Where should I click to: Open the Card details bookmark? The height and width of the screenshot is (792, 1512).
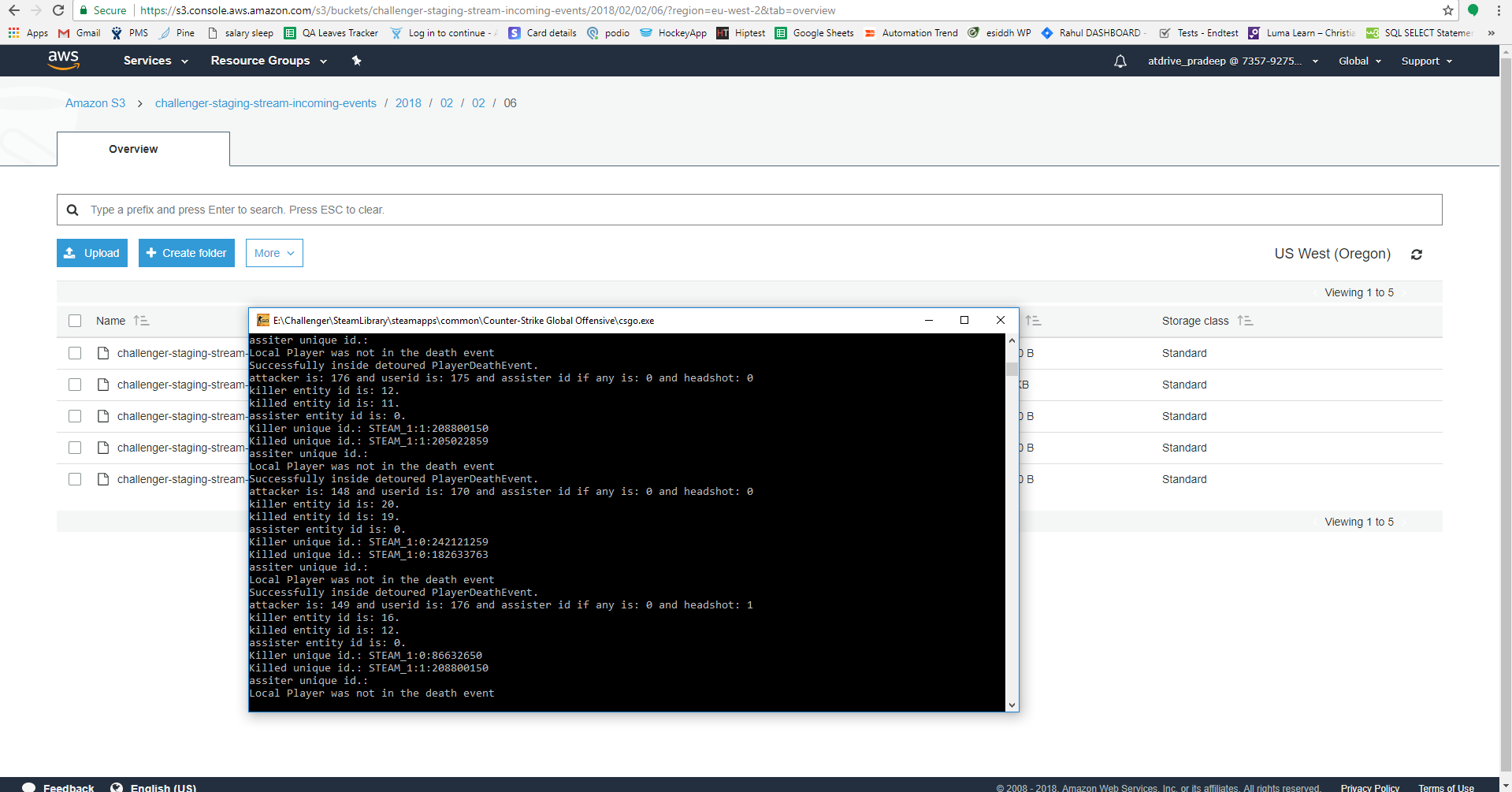542,33
